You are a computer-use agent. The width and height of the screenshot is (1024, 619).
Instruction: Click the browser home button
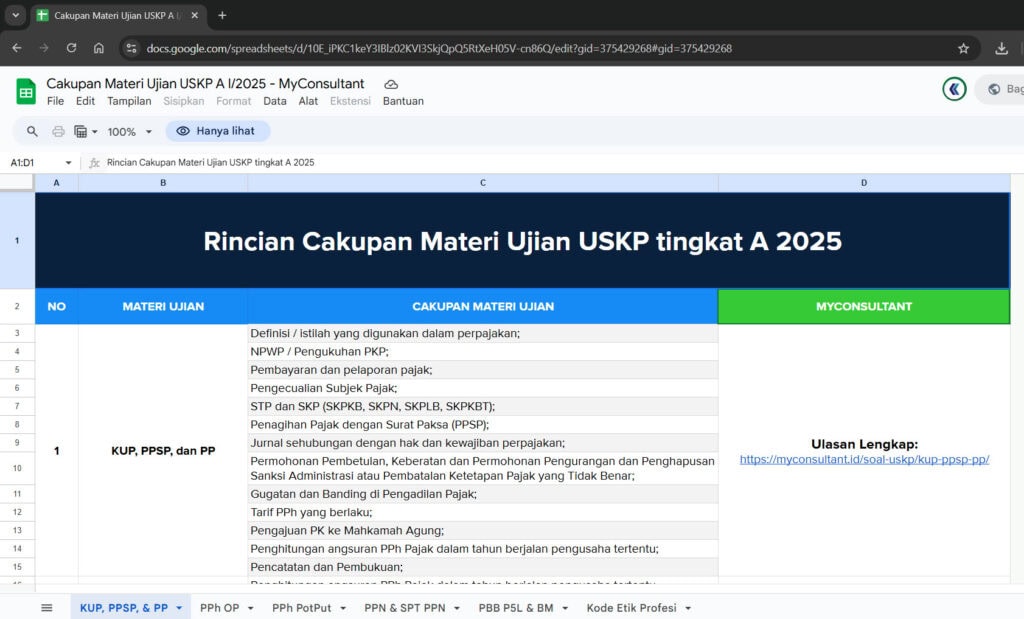pyautogui.click(x=99, y=48)
